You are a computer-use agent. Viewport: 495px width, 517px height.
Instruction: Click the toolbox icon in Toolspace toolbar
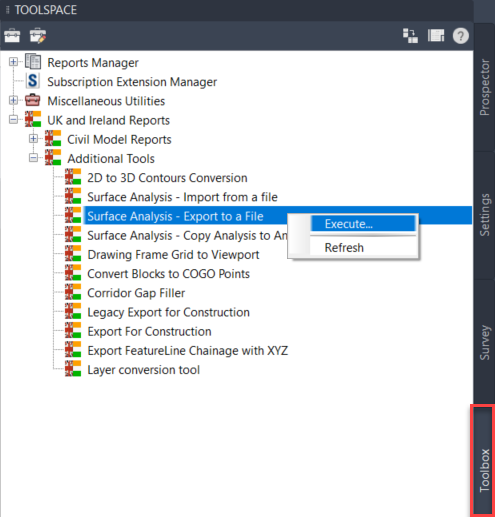tap(12, 36)
